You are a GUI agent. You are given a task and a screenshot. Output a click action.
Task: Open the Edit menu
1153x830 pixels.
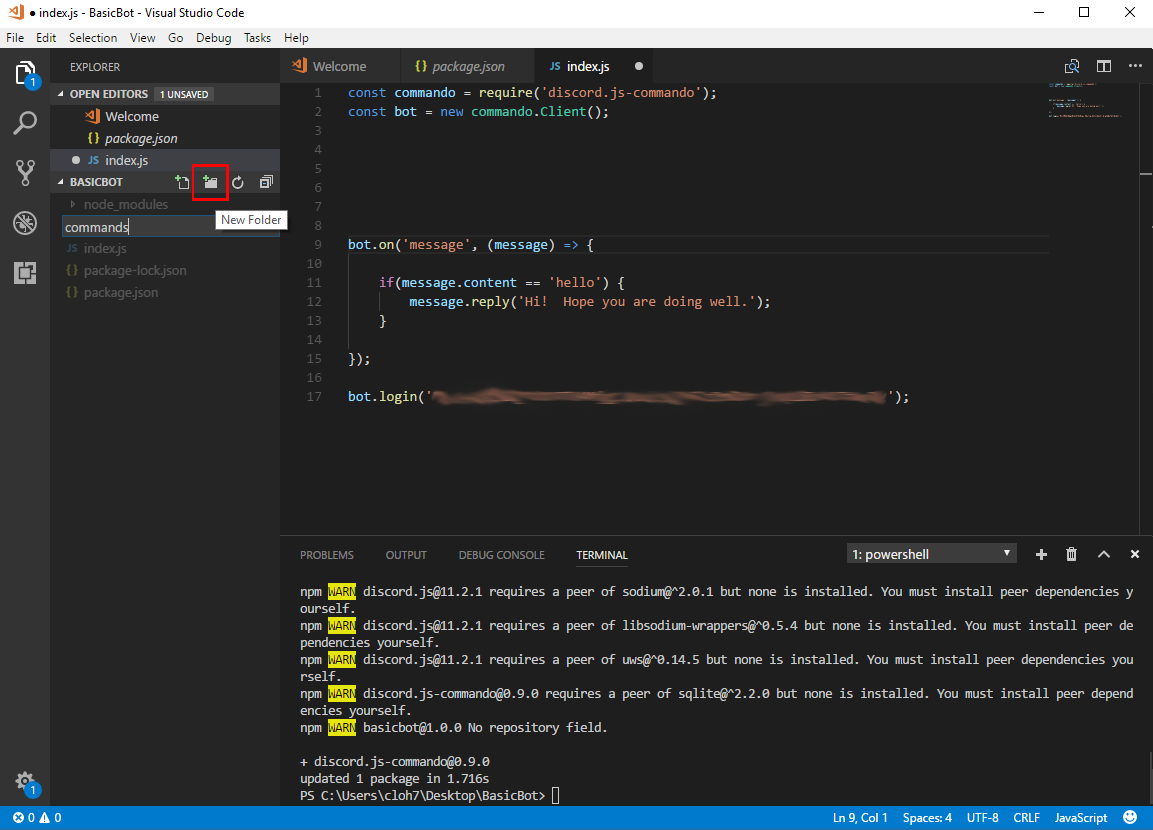[46, 37]
